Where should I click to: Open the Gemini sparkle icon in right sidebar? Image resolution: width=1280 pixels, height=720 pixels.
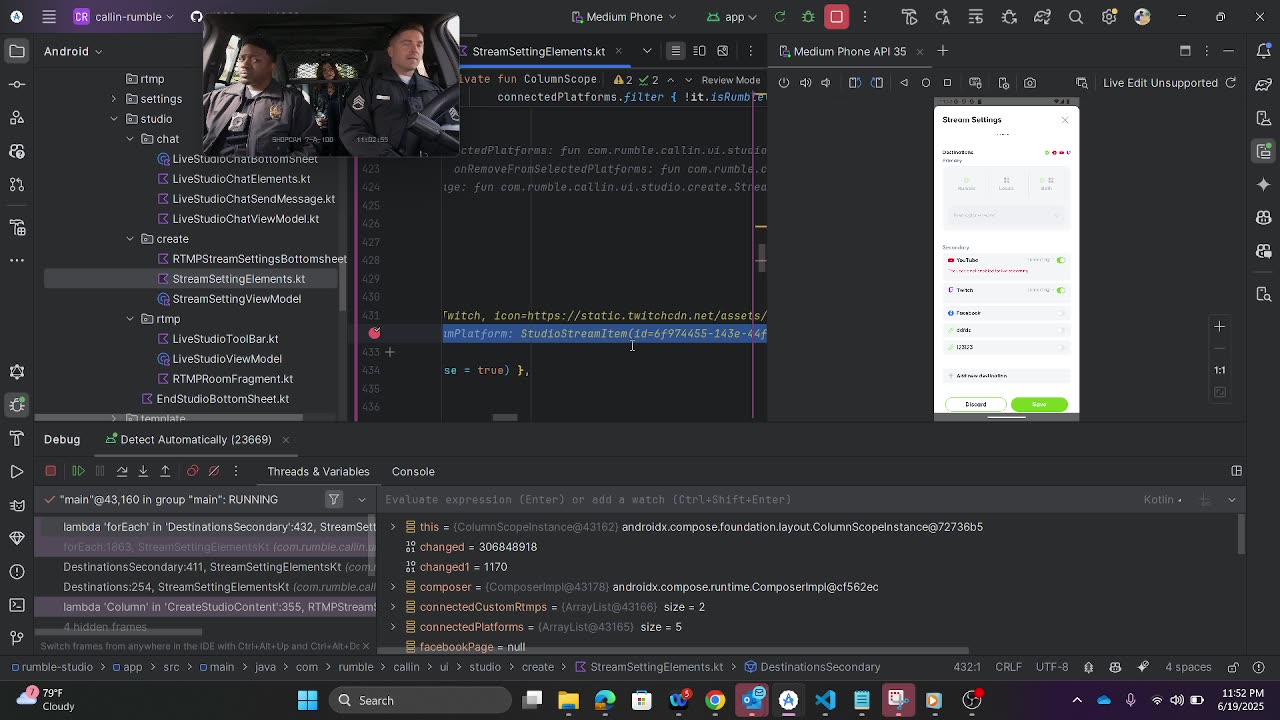point(1264,185)
